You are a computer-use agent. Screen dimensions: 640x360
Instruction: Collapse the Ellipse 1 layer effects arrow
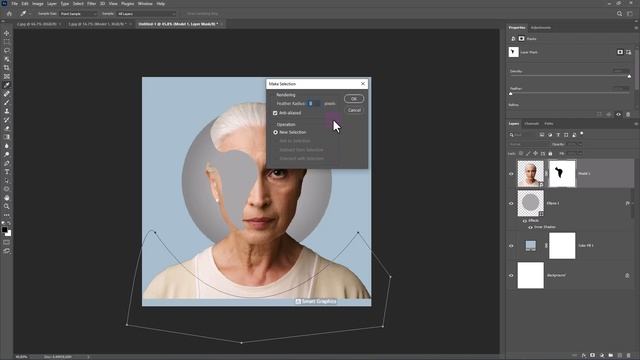click(x=632, y=203)
